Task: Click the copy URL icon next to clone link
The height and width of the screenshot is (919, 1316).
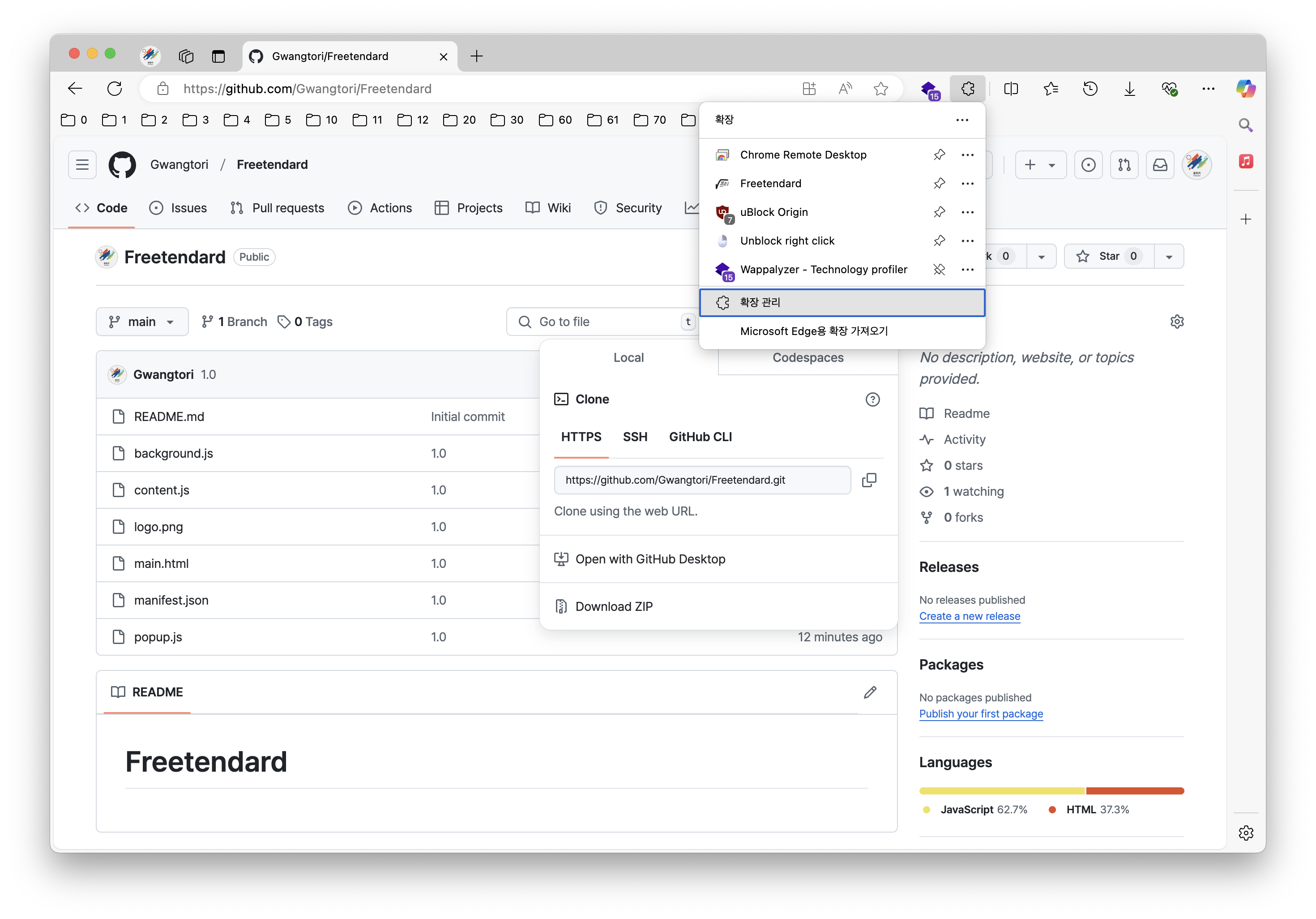Action: [x=869, y=480]
